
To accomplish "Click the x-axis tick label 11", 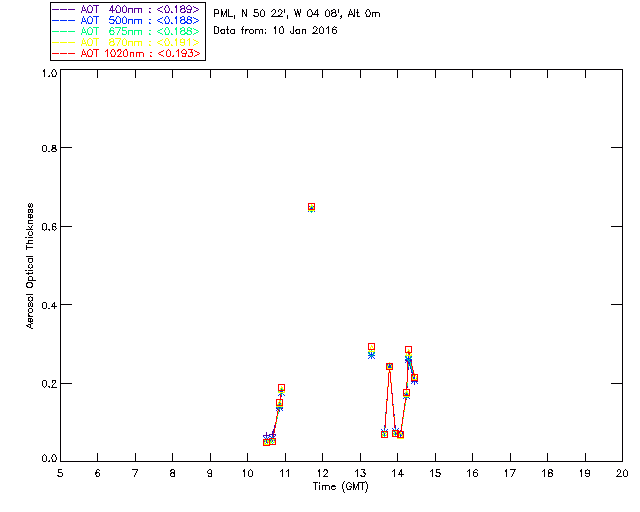I will 285,473.
